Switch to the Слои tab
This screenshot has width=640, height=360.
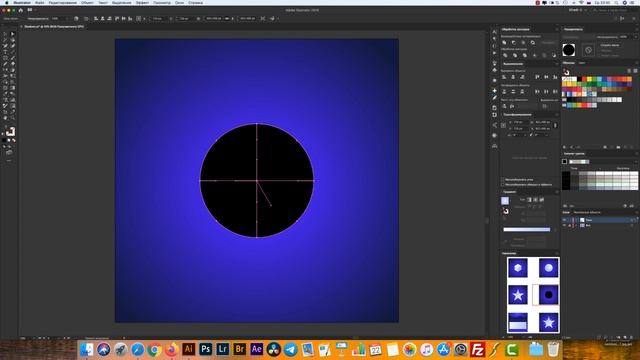pos(566,212)
